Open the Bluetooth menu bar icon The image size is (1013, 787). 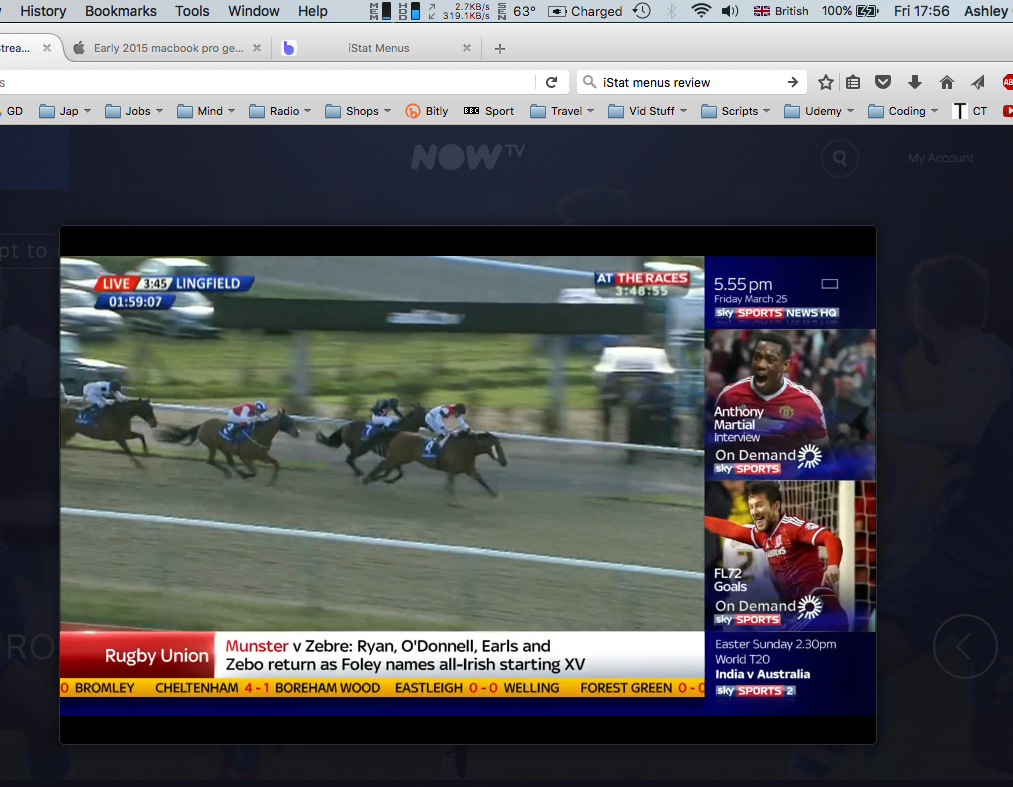pyautogui.click(x=672, y=11)
